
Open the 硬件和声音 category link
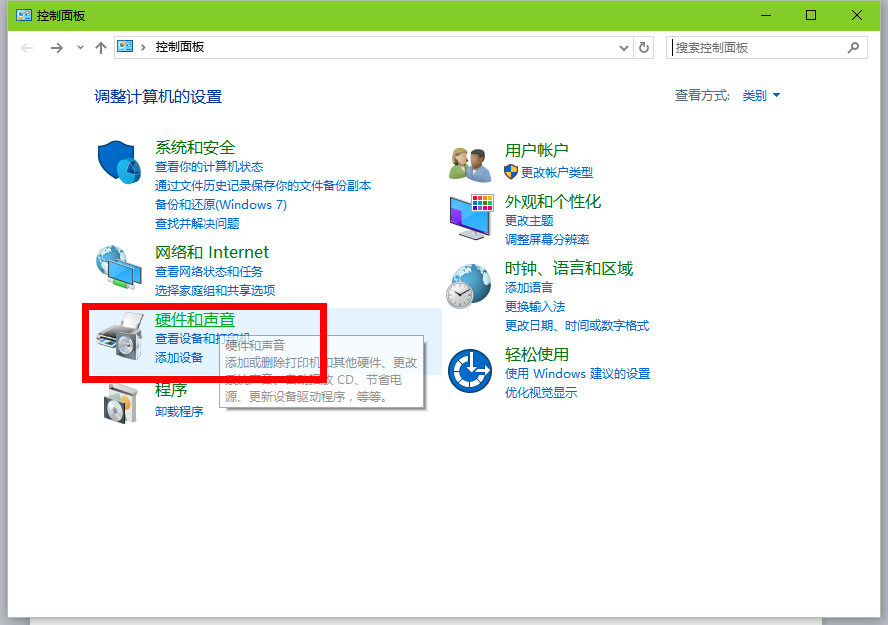coord(195,320)
